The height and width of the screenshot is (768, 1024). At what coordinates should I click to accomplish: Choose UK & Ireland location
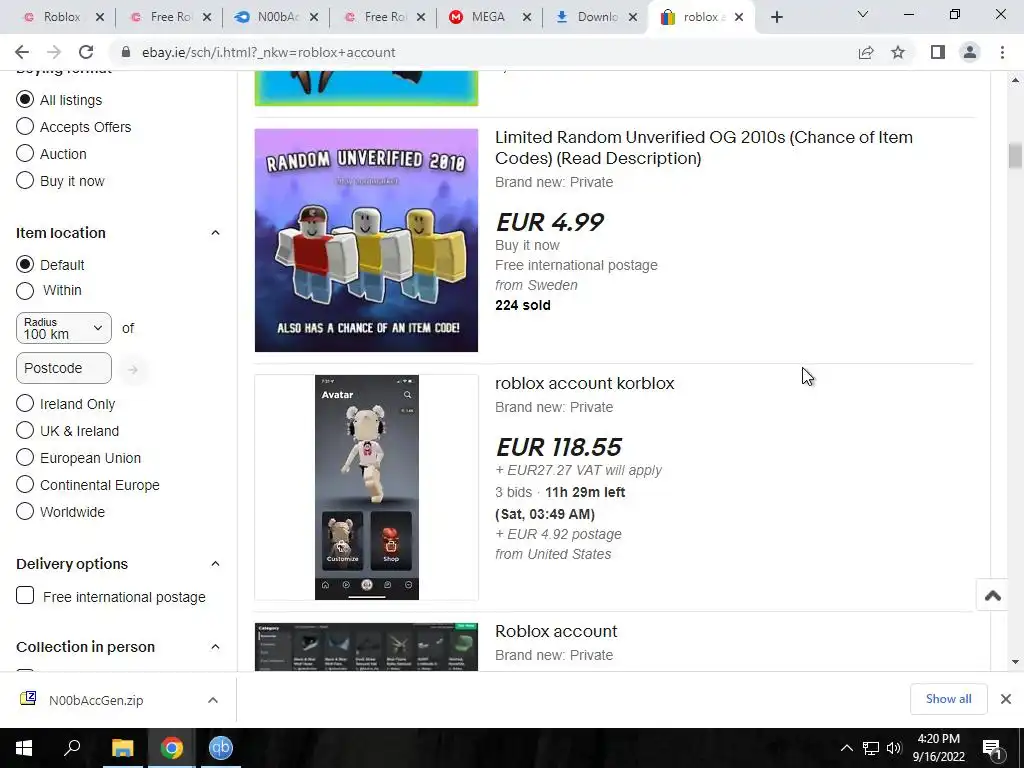(25, 430)
